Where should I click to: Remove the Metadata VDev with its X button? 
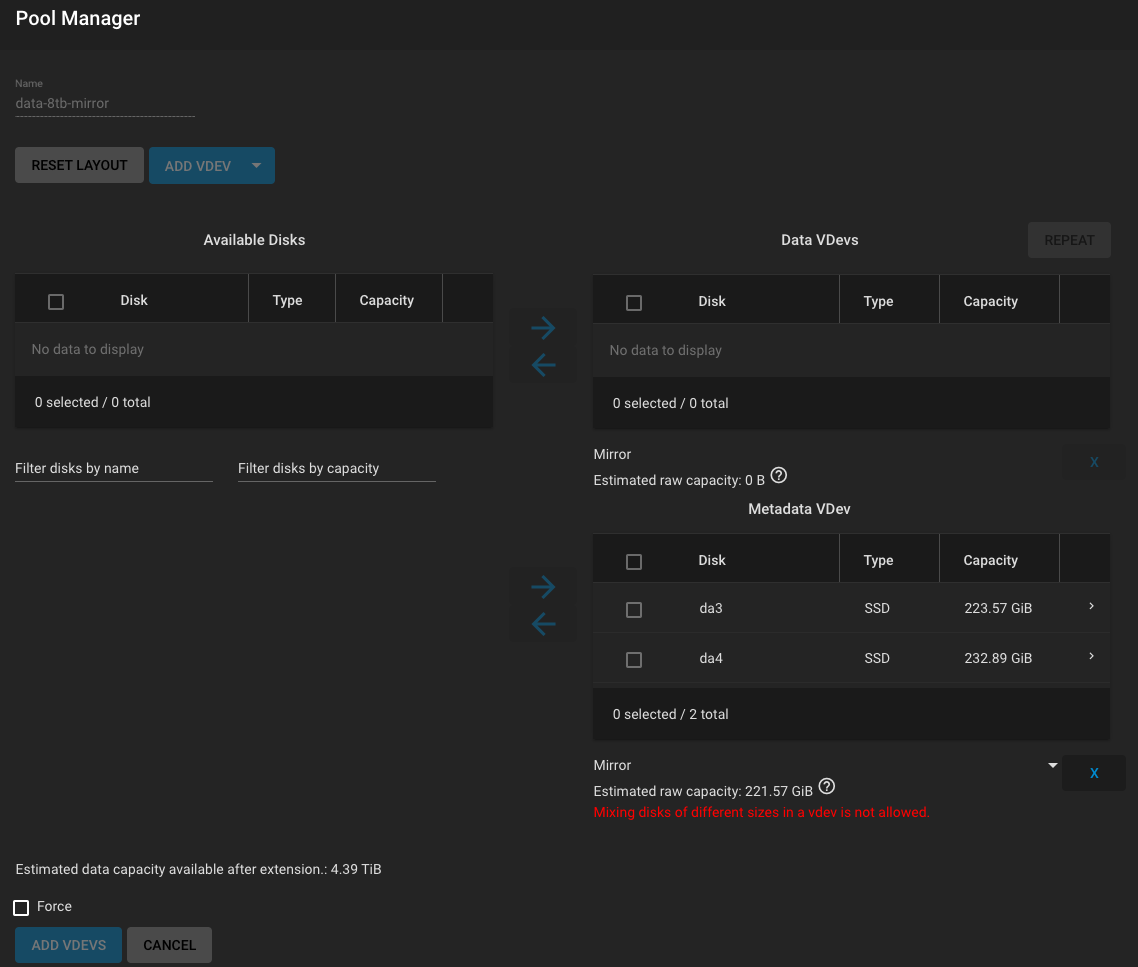tap(1094, 773)
